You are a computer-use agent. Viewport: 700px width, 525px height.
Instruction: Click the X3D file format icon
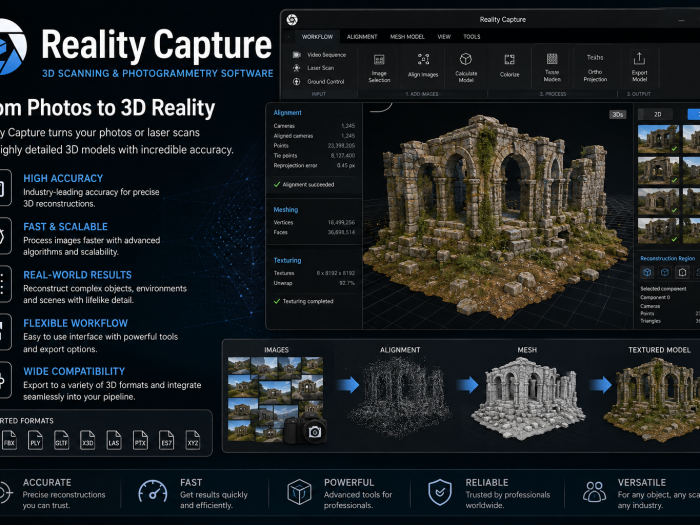[x=88, y=440]
